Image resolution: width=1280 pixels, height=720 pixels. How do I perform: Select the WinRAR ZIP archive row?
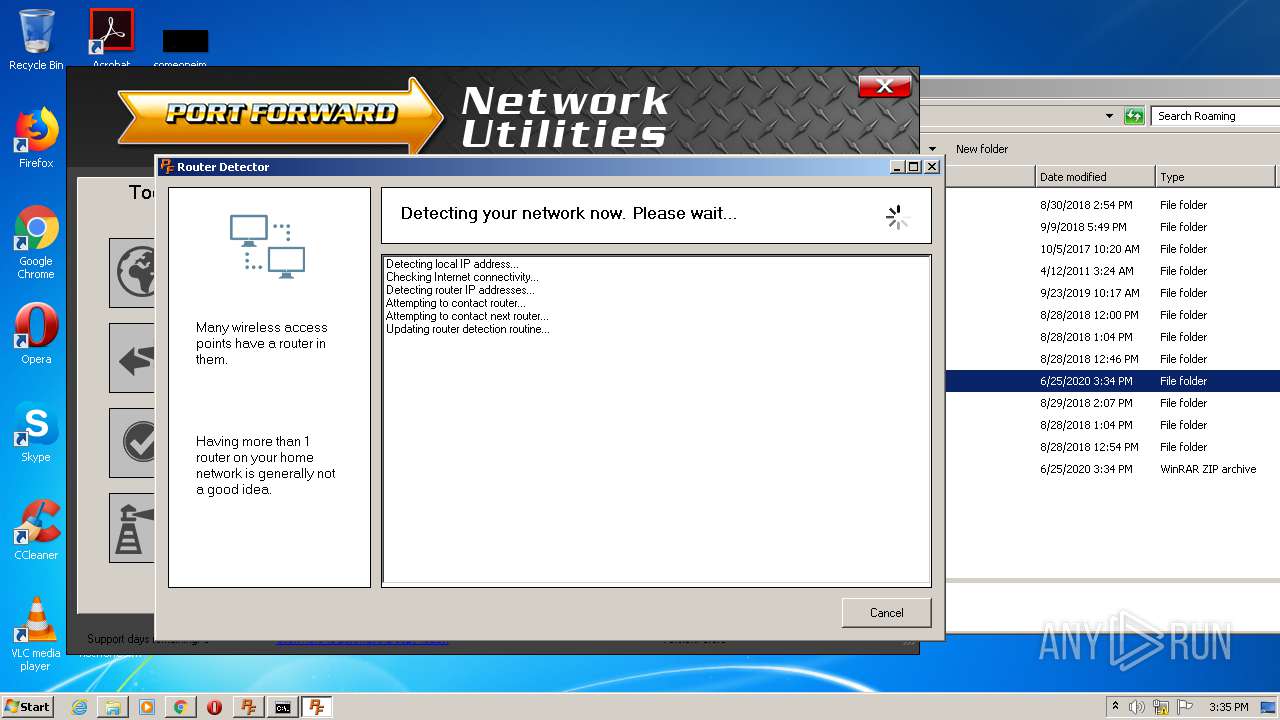point(1113,469)
